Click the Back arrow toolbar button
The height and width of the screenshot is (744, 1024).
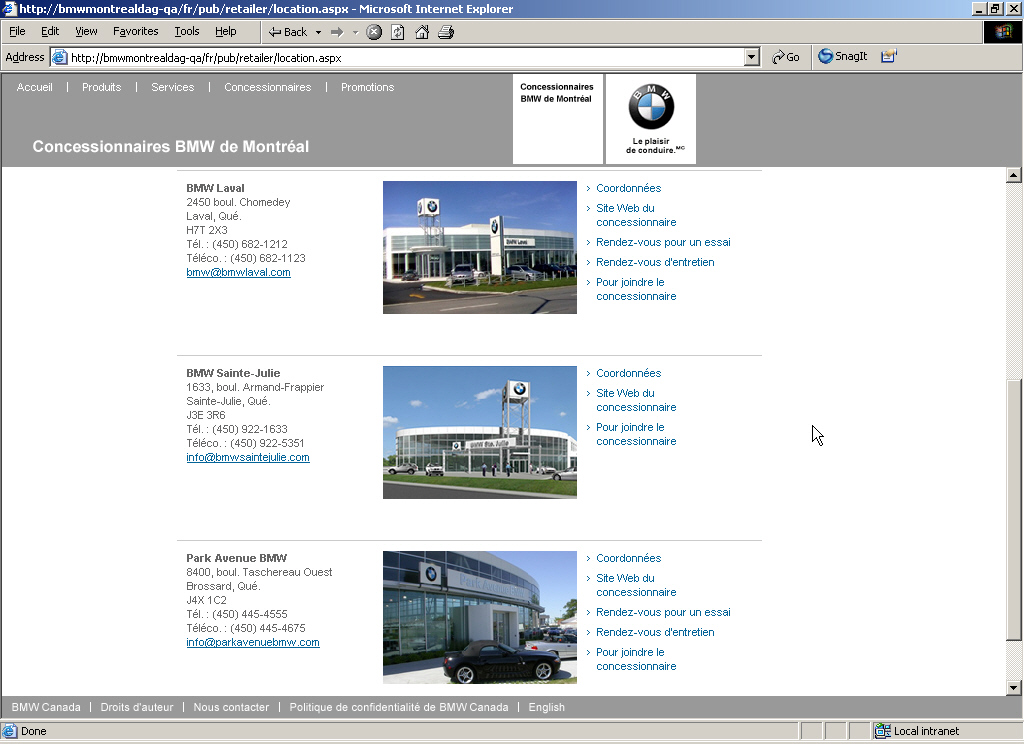click(287, 32)
